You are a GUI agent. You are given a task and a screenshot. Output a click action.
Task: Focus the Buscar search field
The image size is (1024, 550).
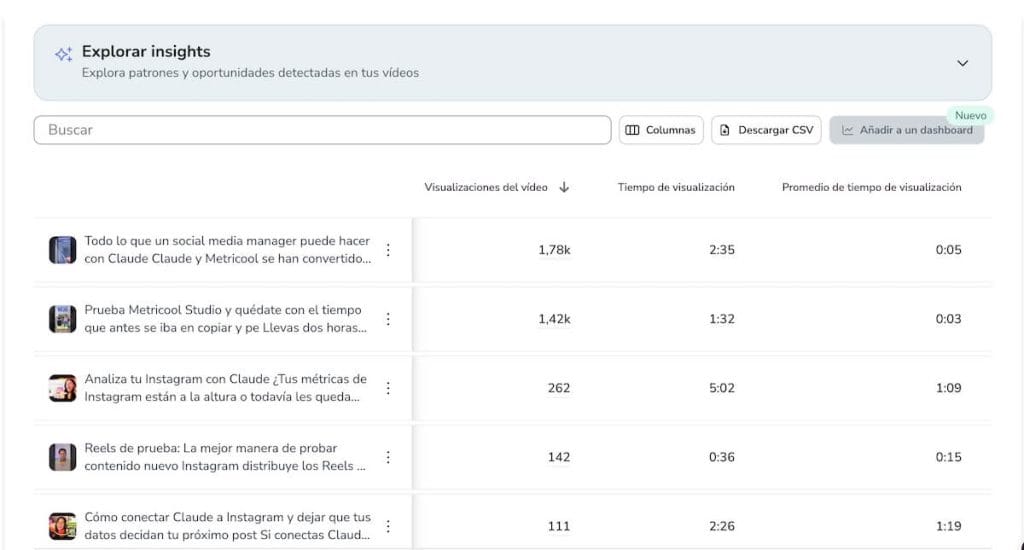tap(323, 130)
